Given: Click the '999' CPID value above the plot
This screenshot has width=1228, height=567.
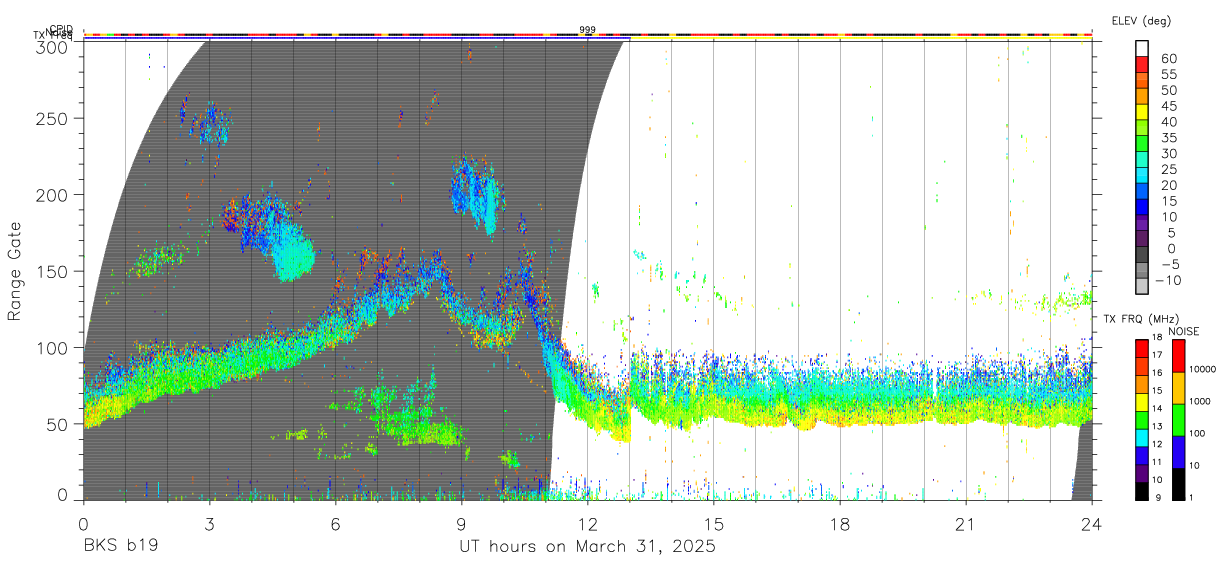Looking at the screenshot, I should [x=587, y=30].
